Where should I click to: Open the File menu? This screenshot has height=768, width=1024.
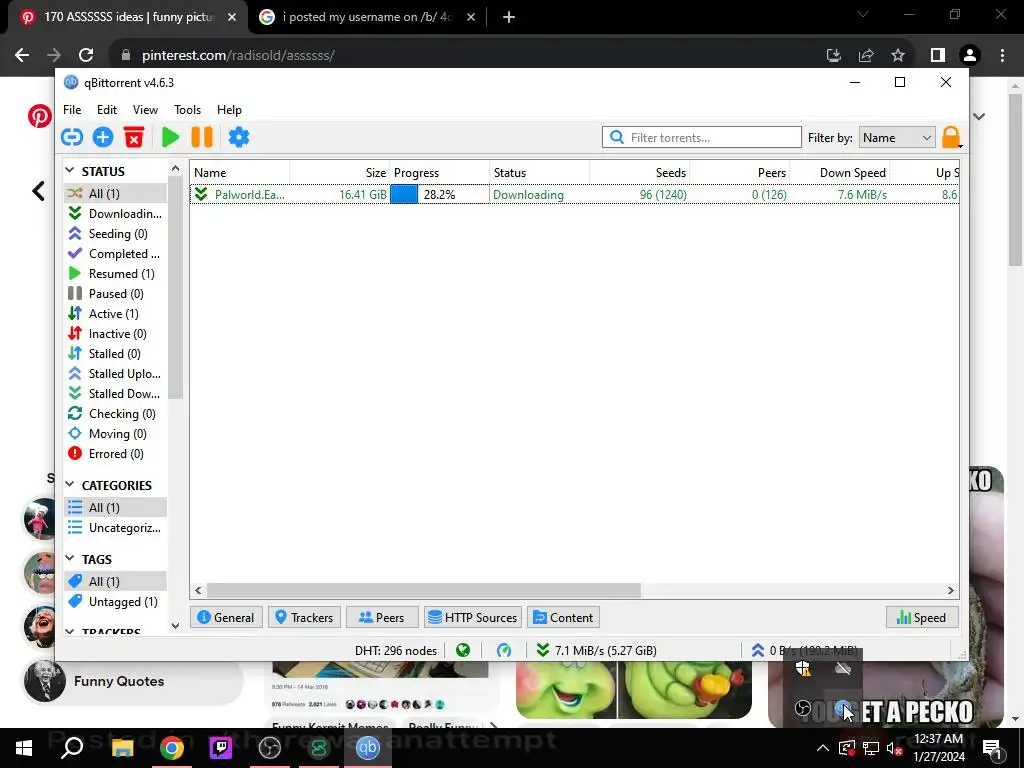72,110
